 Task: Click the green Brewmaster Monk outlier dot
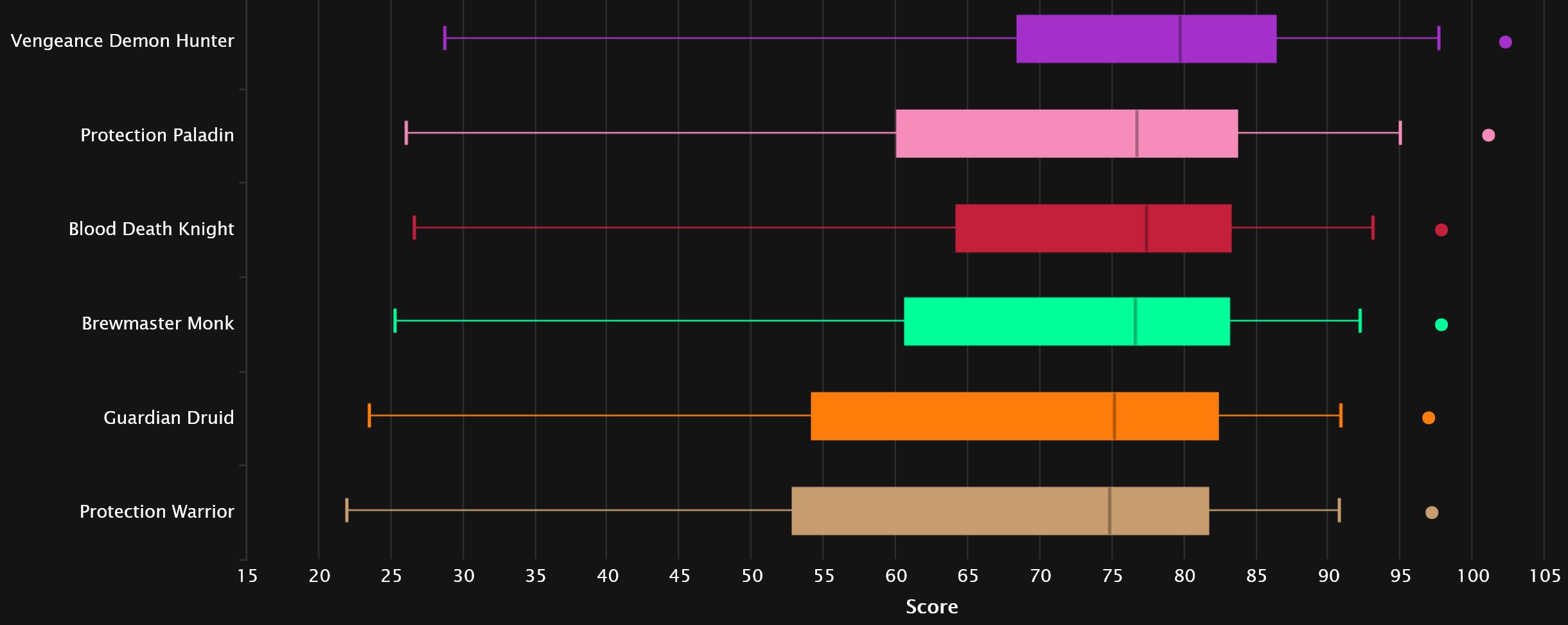(x=1441, y=324)
